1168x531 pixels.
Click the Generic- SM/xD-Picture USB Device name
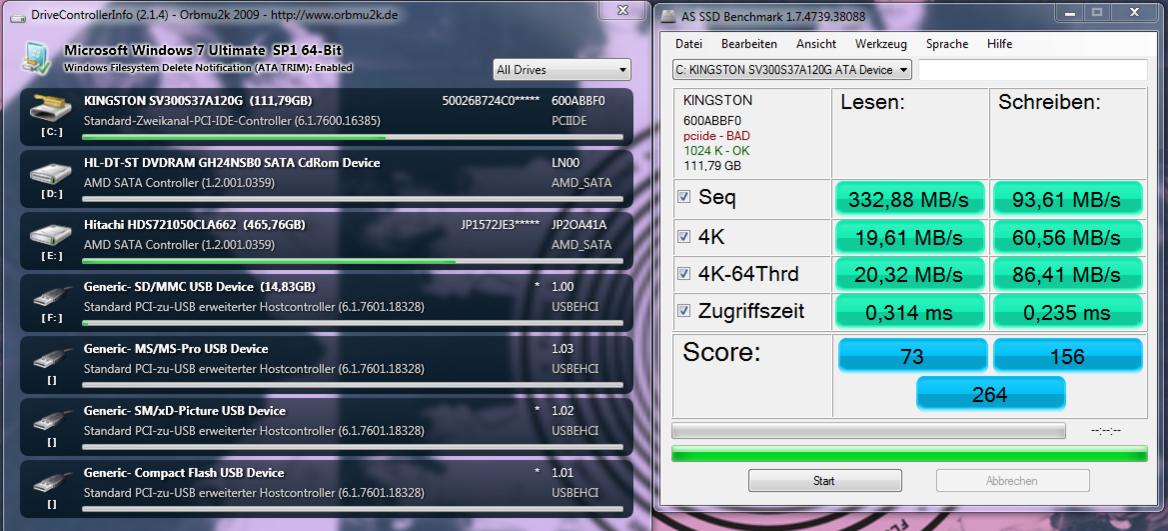point(185,410)
